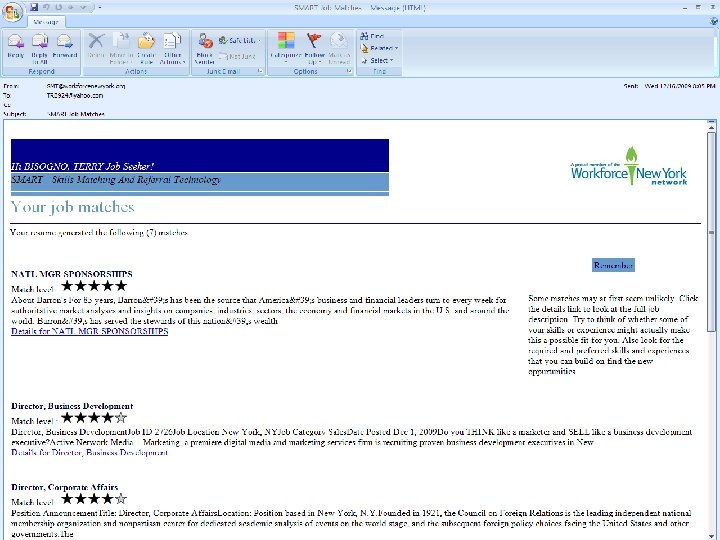Click the subject line SMART Job Matches
The width and height of the screenshot is (720, 540).
click(x=76, y=114)
